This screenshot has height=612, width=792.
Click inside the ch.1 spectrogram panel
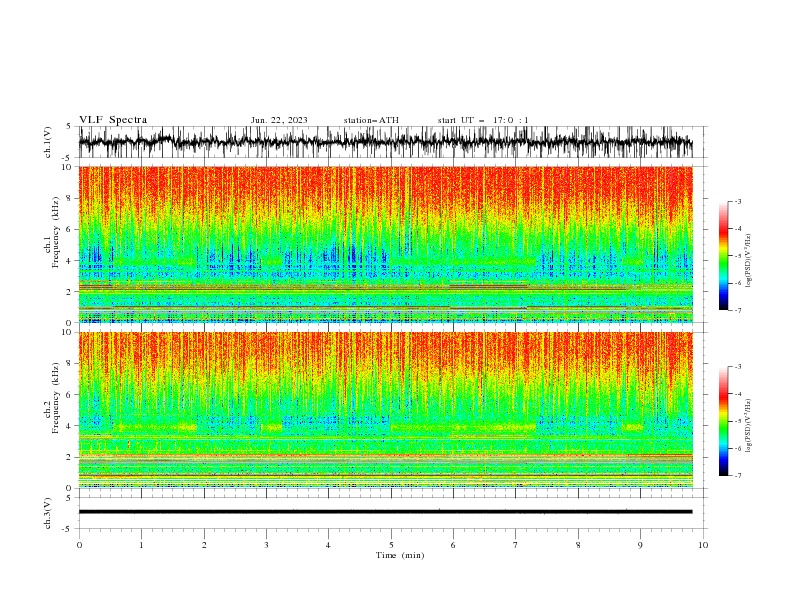385,244
